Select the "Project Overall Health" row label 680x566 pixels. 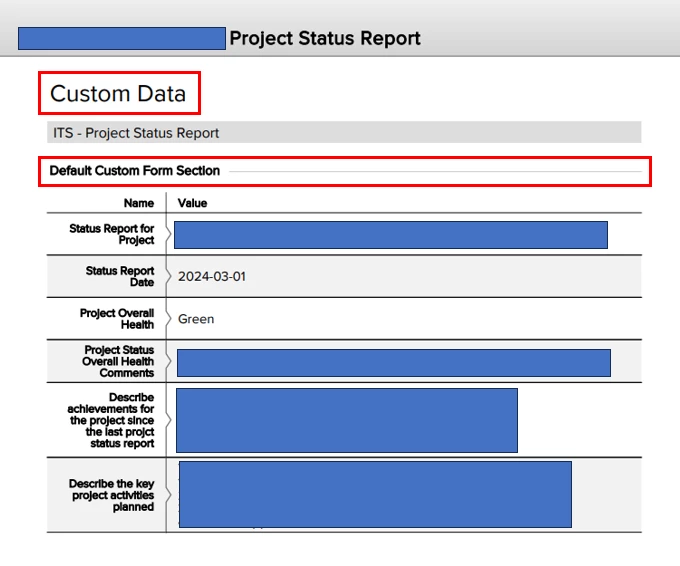117,319
